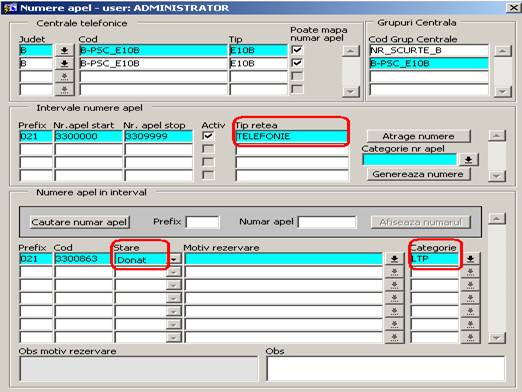Click TELEFONIE in Tip retea column

291,136
